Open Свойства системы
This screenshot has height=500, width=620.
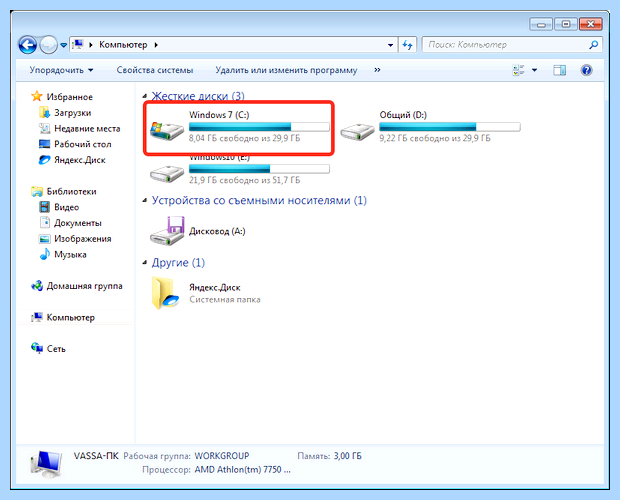click(x=155, y=70)
